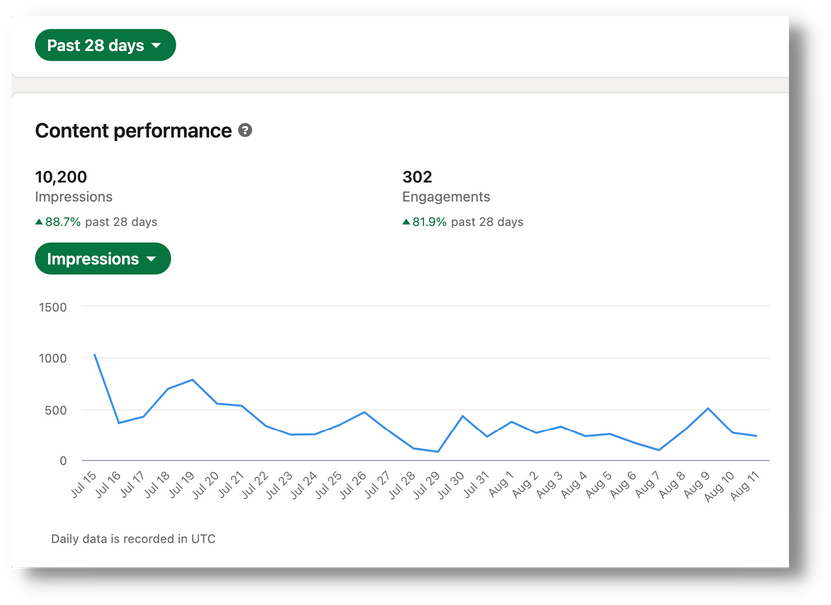This screenshot has width=831, height=605.
Task: Click the chart peak data point at Jul 15
Action: point(95,355)
